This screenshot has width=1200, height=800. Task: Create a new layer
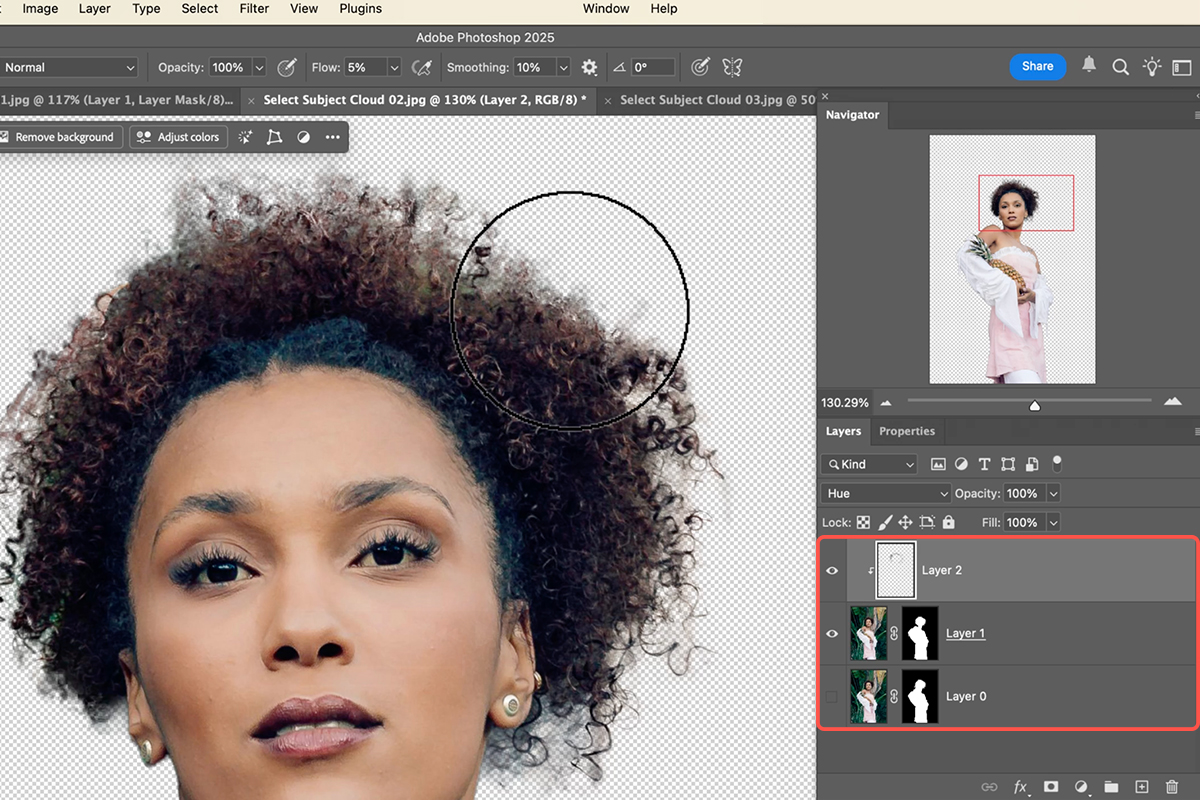click(x=1141, y=787)
